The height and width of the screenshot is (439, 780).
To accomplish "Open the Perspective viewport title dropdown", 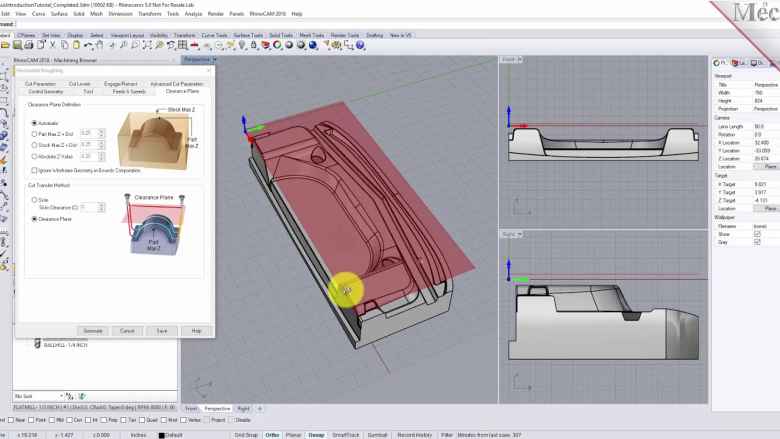I will (x=198, y=60).
